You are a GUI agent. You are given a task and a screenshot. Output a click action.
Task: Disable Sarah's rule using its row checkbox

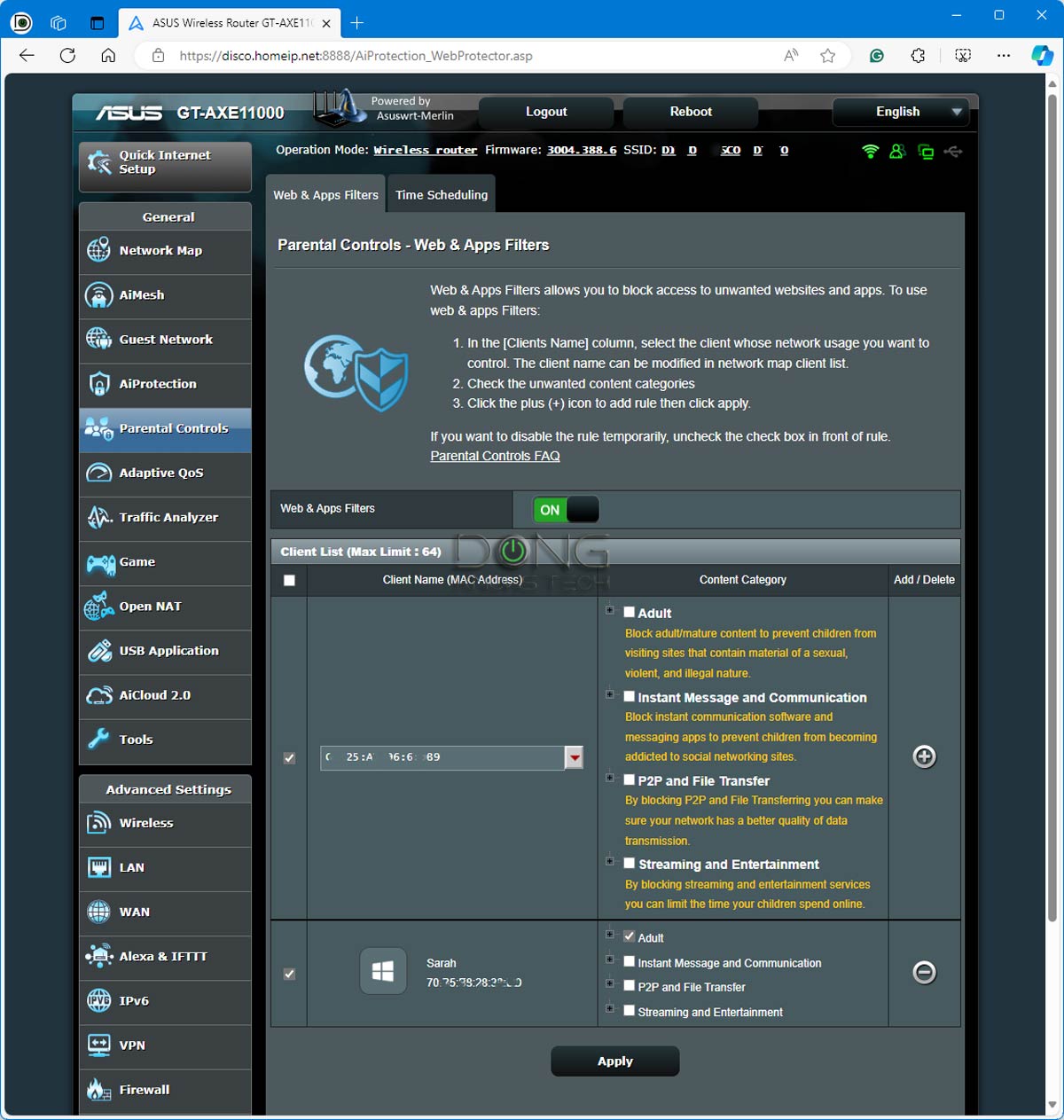(x=289, y=974)
